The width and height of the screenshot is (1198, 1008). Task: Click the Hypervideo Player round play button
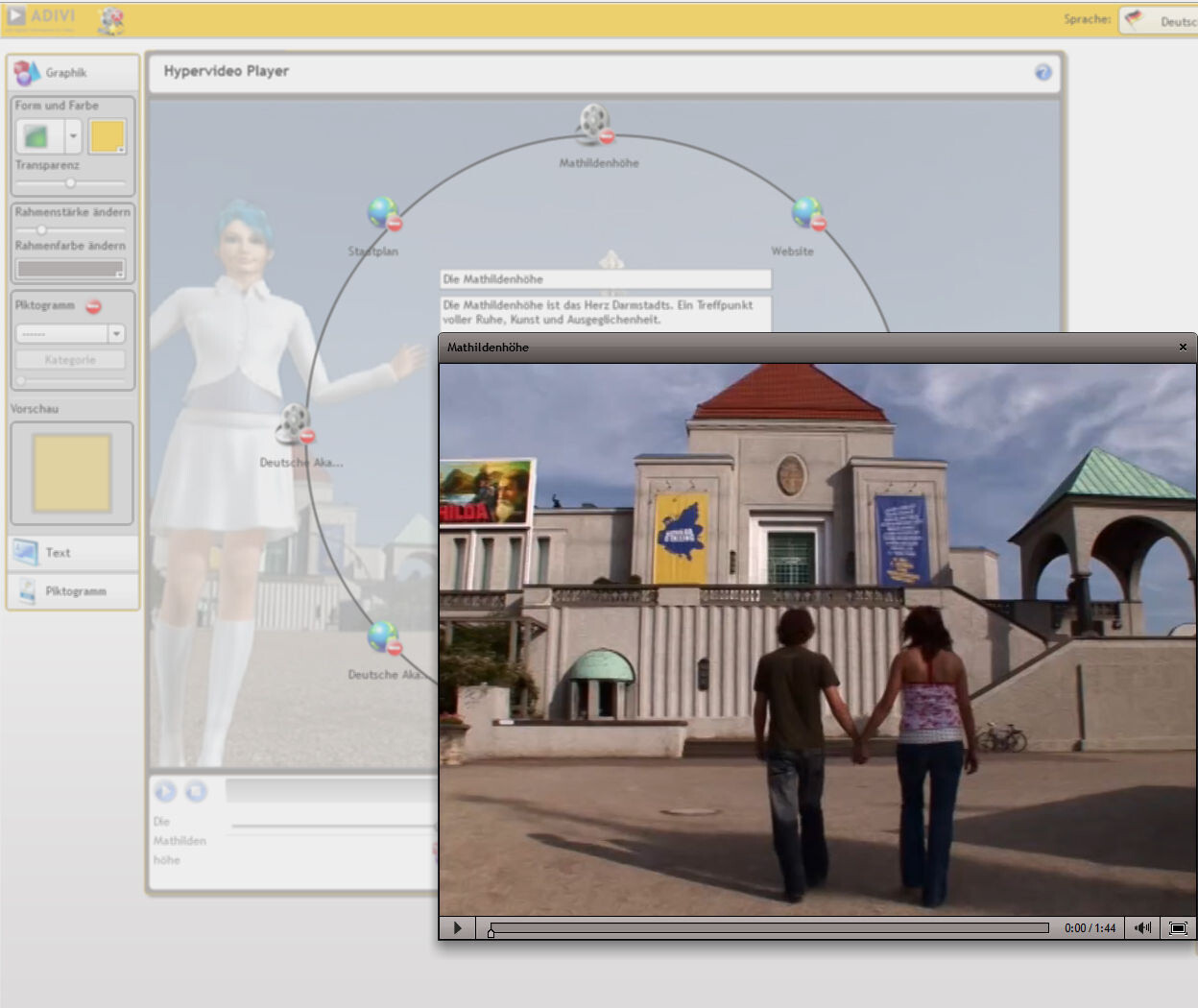click(165, 791)
